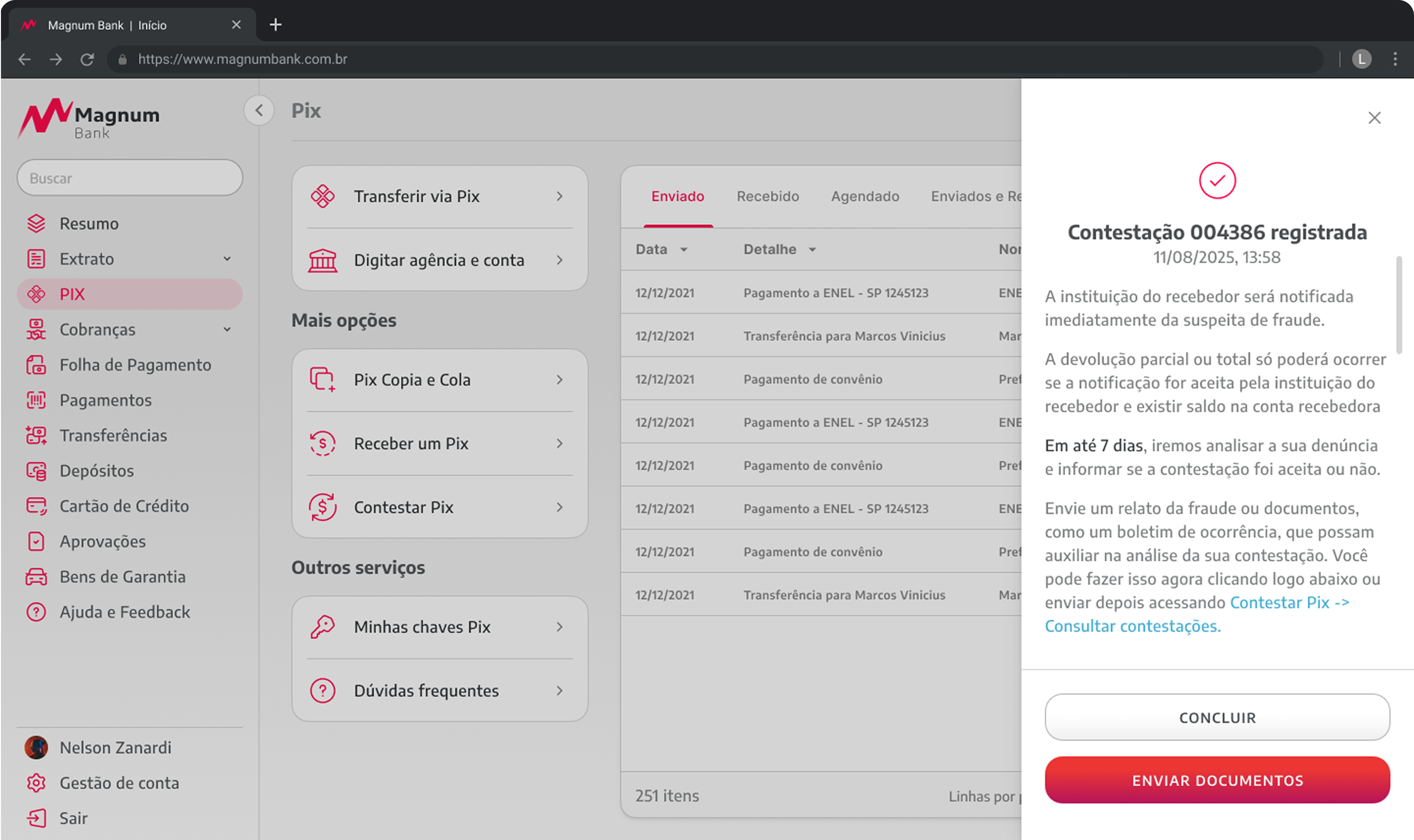Screen dimensions: 1414x840
Task: Select the Bens de Garantia car icon
Action: point(36,577)
